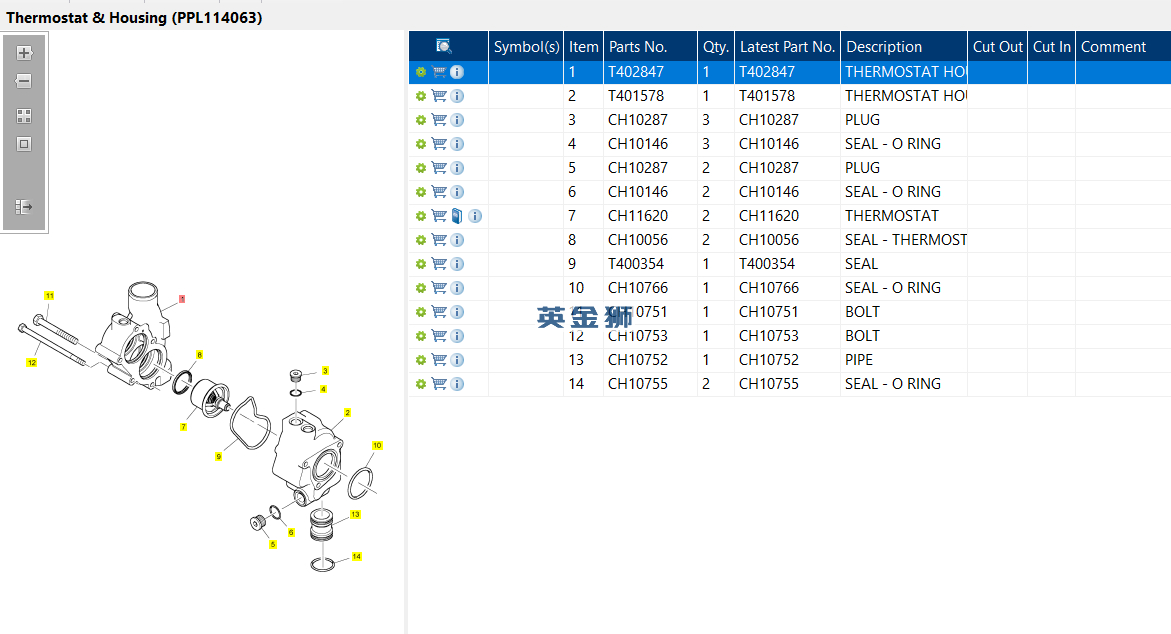Open the table search icon in header
Image resolution: width=1171 pixels, height=634 pixels.
(x=444, y=46)
